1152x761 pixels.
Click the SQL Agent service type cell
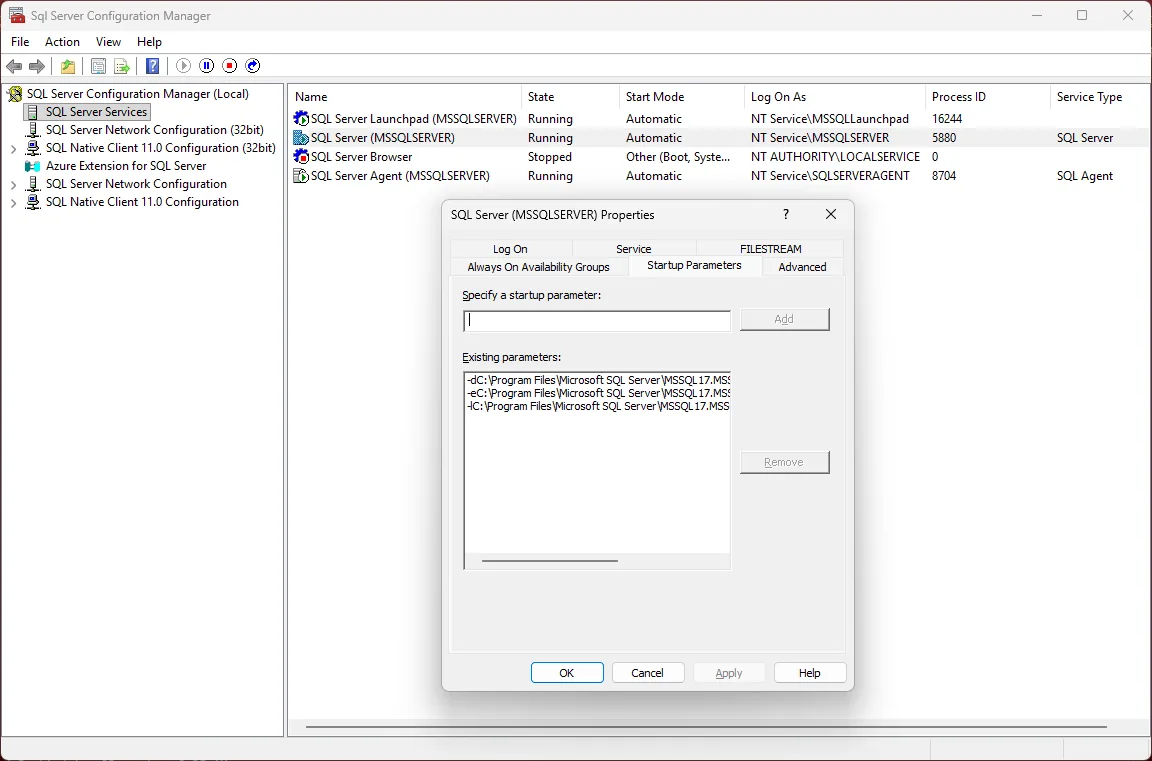click(1085, 176)
